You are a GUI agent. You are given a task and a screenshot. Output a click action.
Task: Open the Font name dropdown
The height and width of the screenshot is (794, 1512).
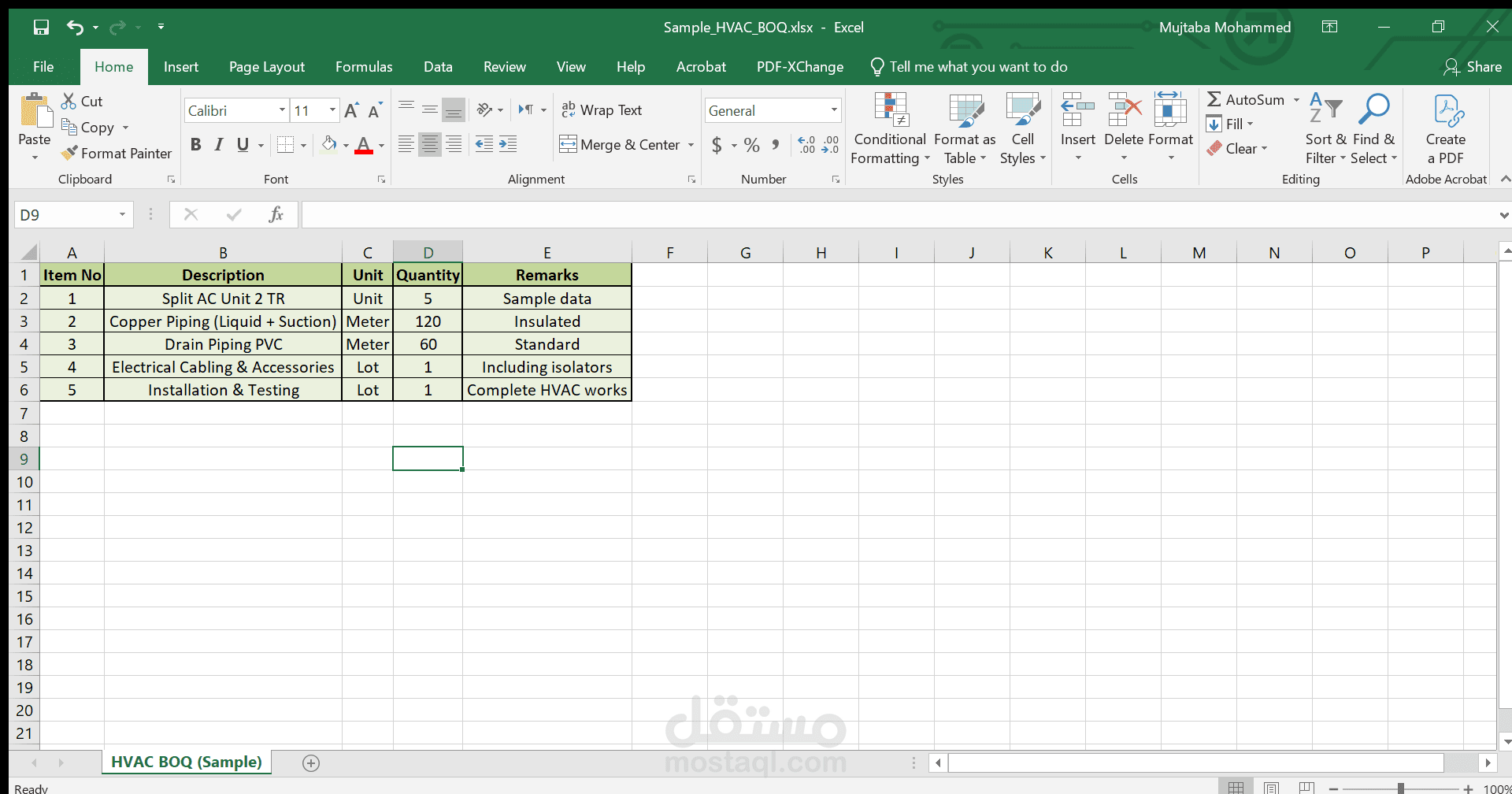[x=280, y=109]
